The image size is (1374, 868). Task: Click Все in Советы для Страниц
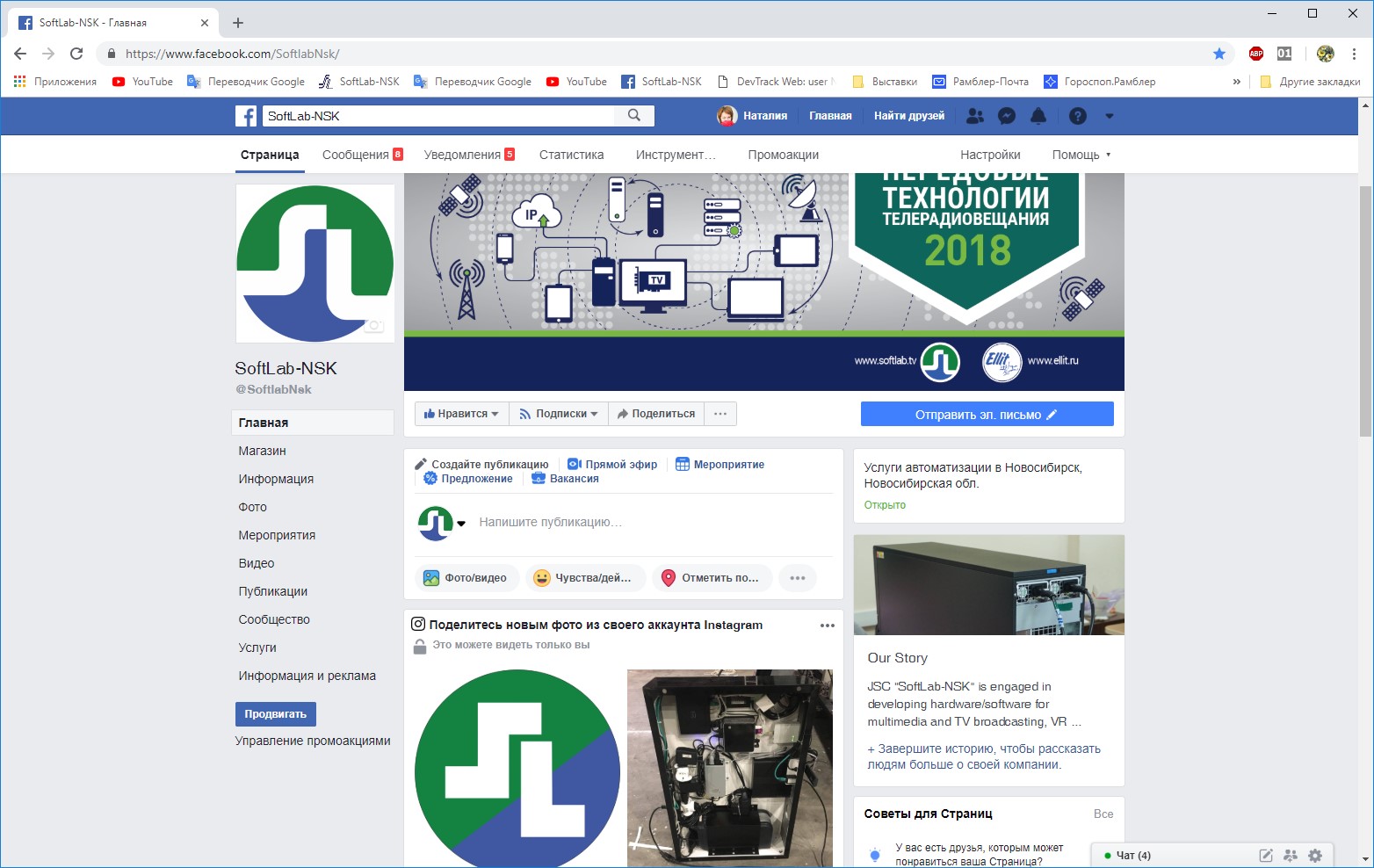[1103, 814]
